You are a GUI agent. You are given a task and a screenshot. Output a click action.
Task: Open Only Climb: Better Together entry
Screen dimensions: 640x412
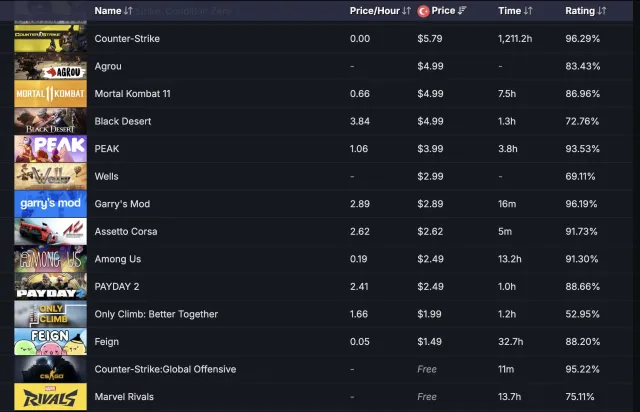coord(156,314)
